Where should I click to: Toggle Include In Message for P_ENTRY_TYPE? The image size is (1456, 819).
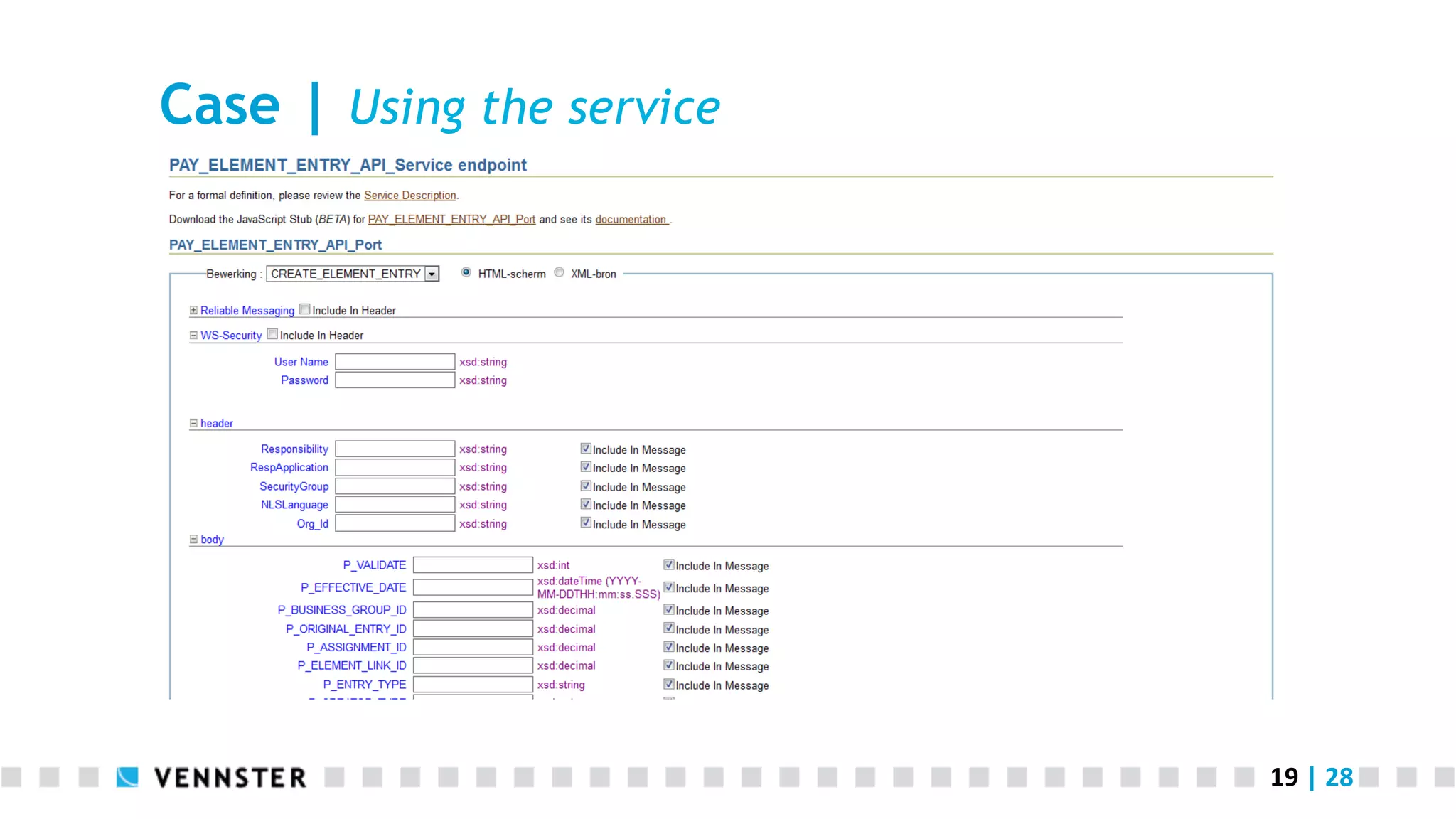(669, 684)
